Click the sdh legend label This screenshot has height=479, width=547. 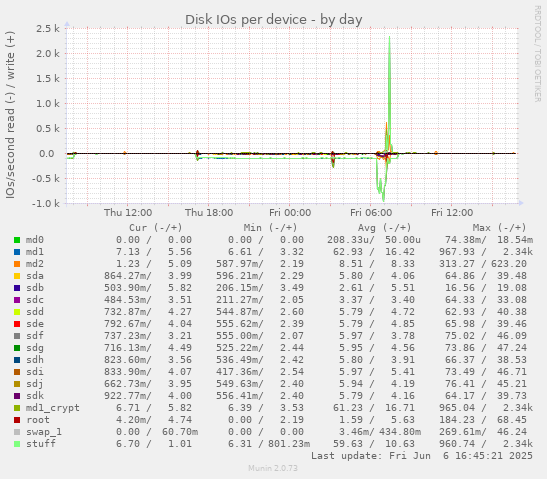click(x=35, y=359)
